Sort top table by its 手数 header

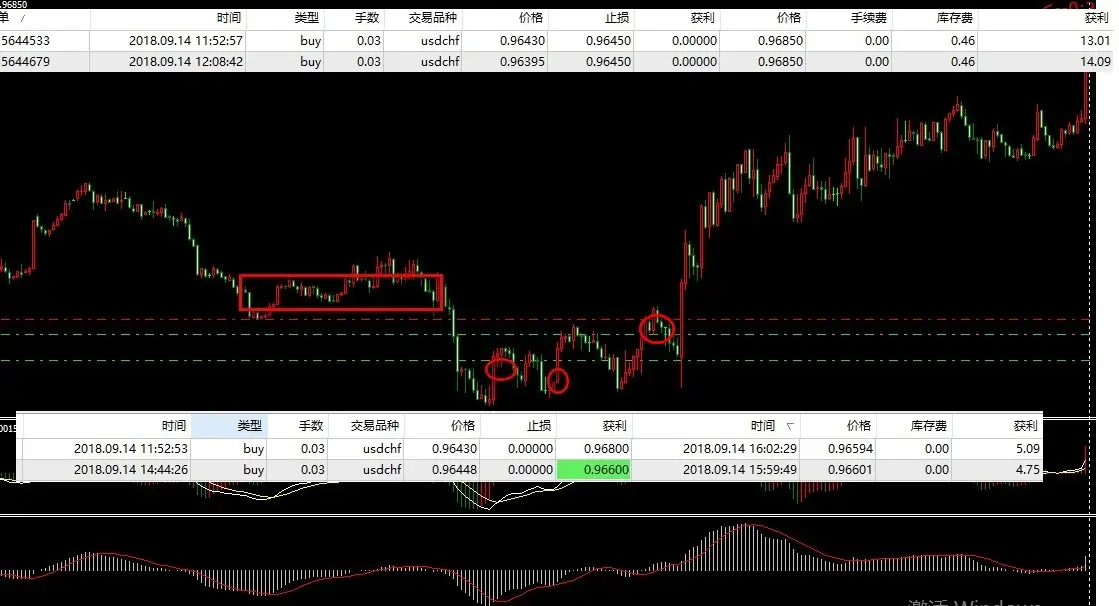[367, 18]
